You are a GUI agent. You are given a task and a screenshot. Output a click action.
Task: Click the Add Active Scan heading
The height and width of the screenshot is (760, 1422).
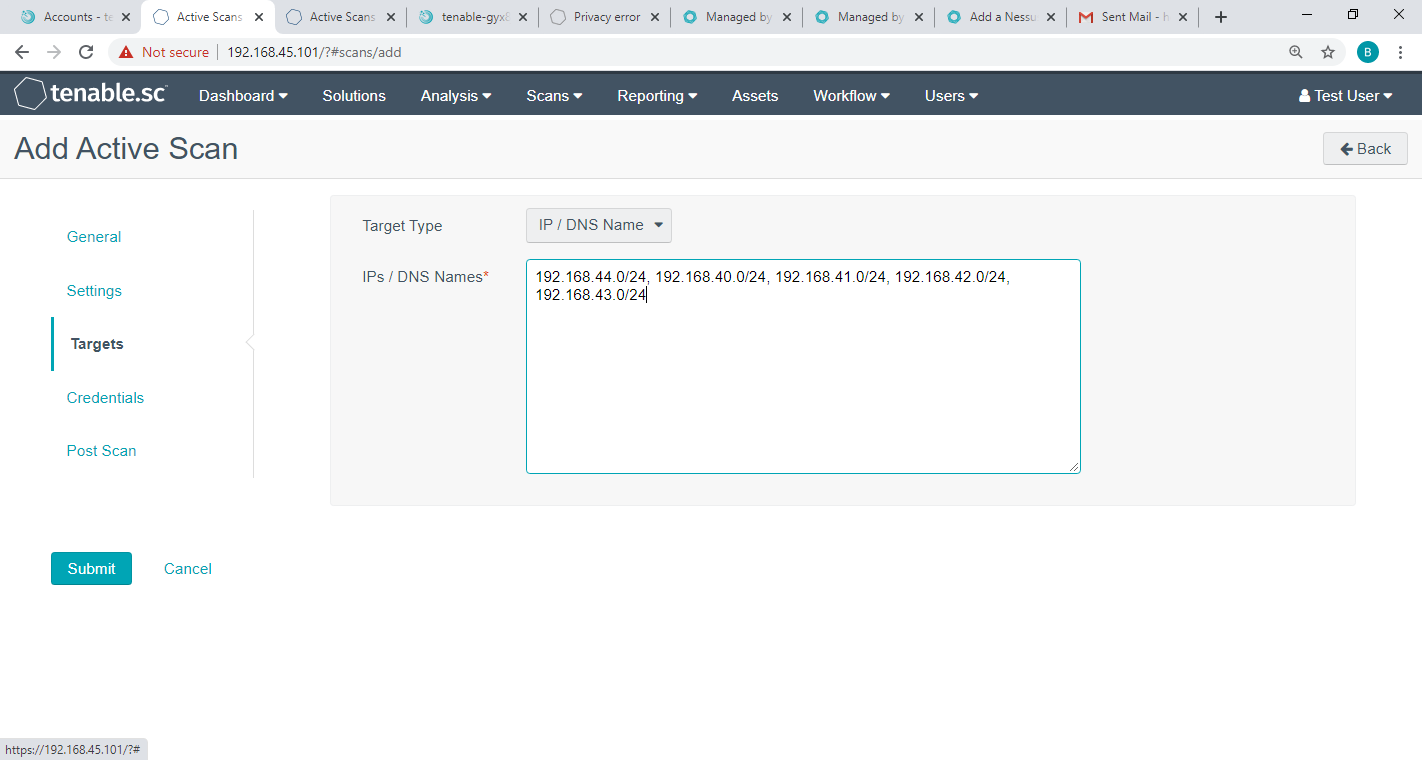126,149
